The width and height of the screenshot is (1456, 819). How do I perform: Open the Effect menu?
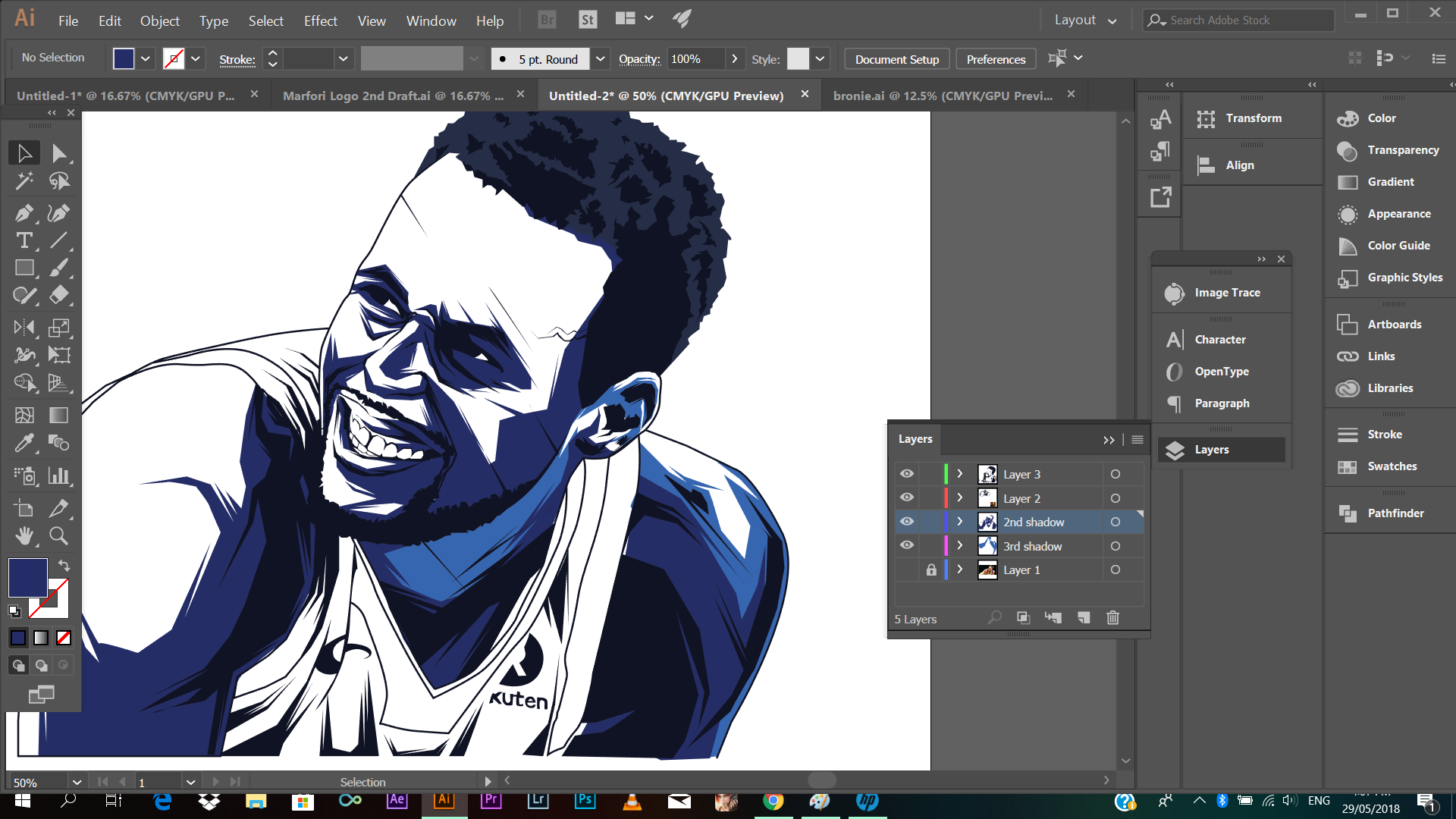pyautogui.click(x=320, y=21)
